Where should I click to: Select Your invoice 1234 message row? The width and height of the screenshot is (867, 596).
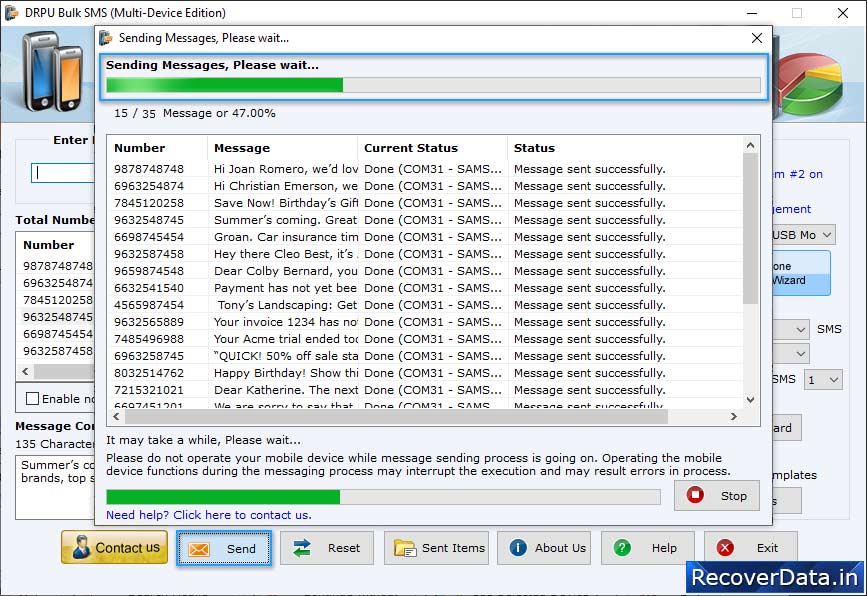coord(425,322)
